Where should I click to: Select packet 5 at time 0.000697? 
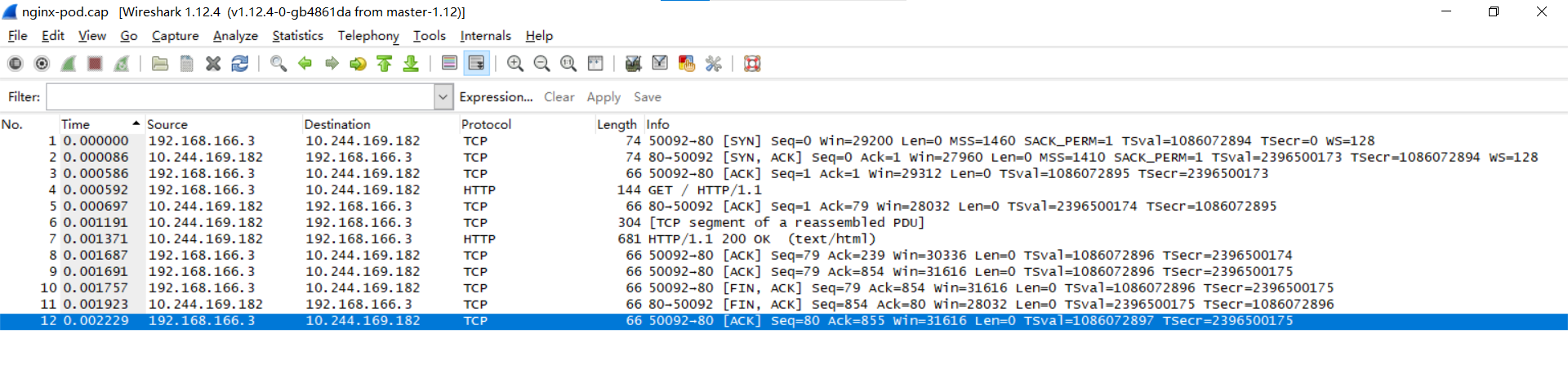click(784, 206)
